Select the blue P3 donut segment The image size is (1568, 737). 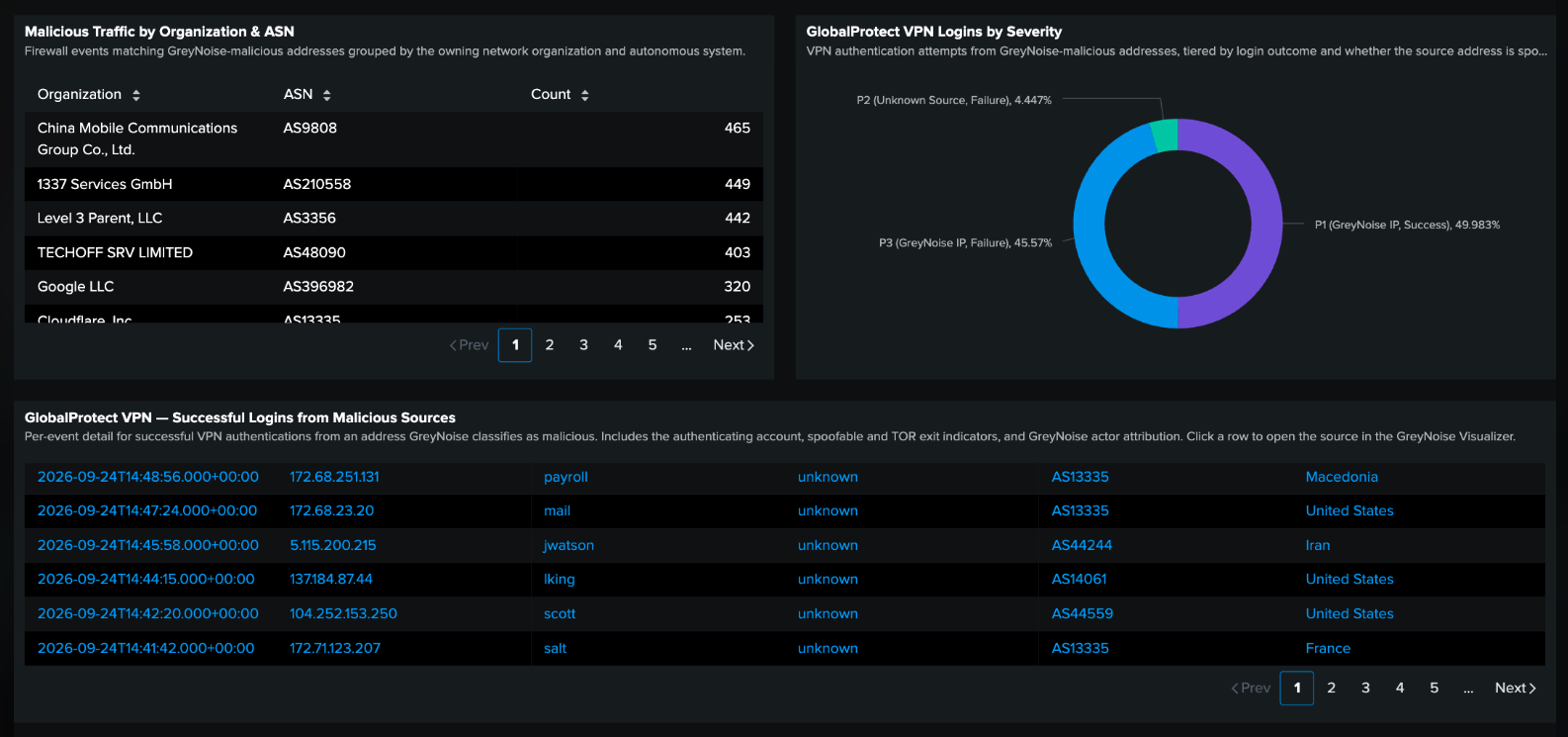pos(1089,228)
